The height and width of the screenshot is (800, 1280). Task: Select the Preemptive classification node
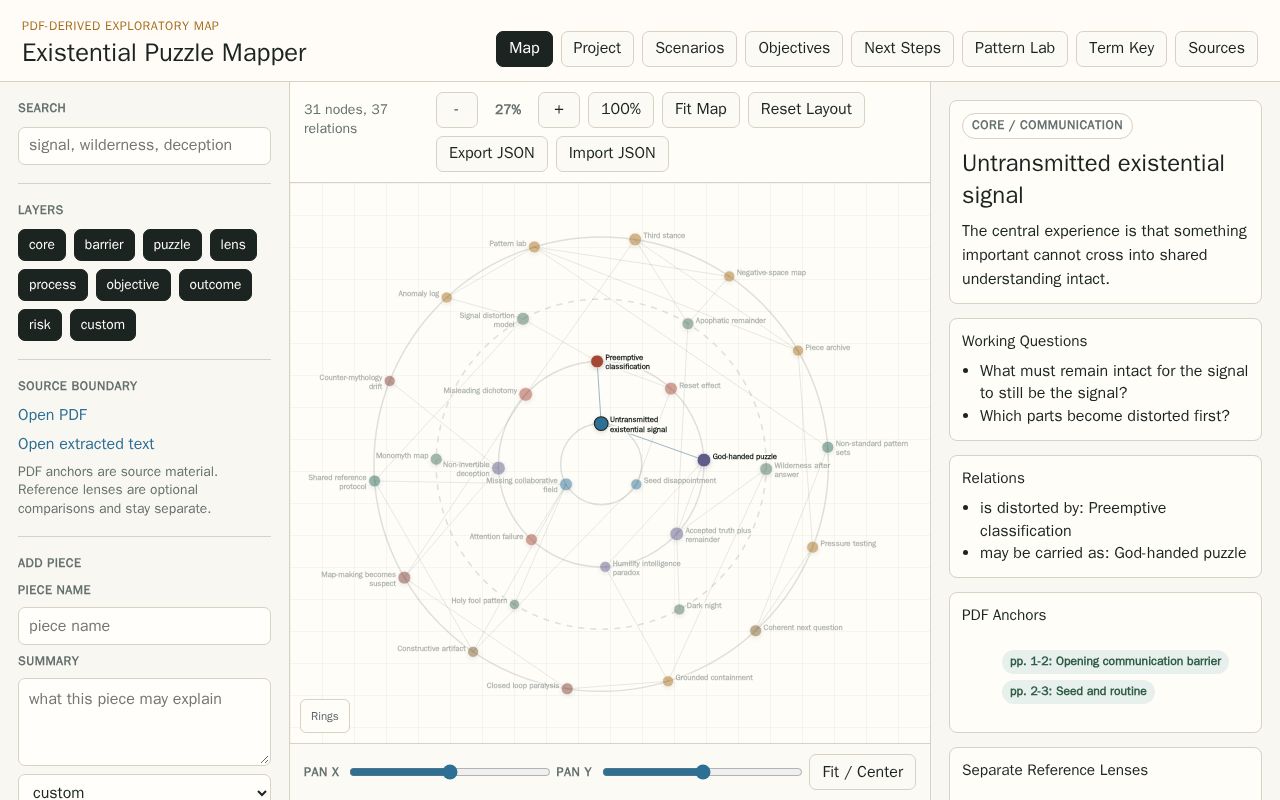click(x=597, y=361)
